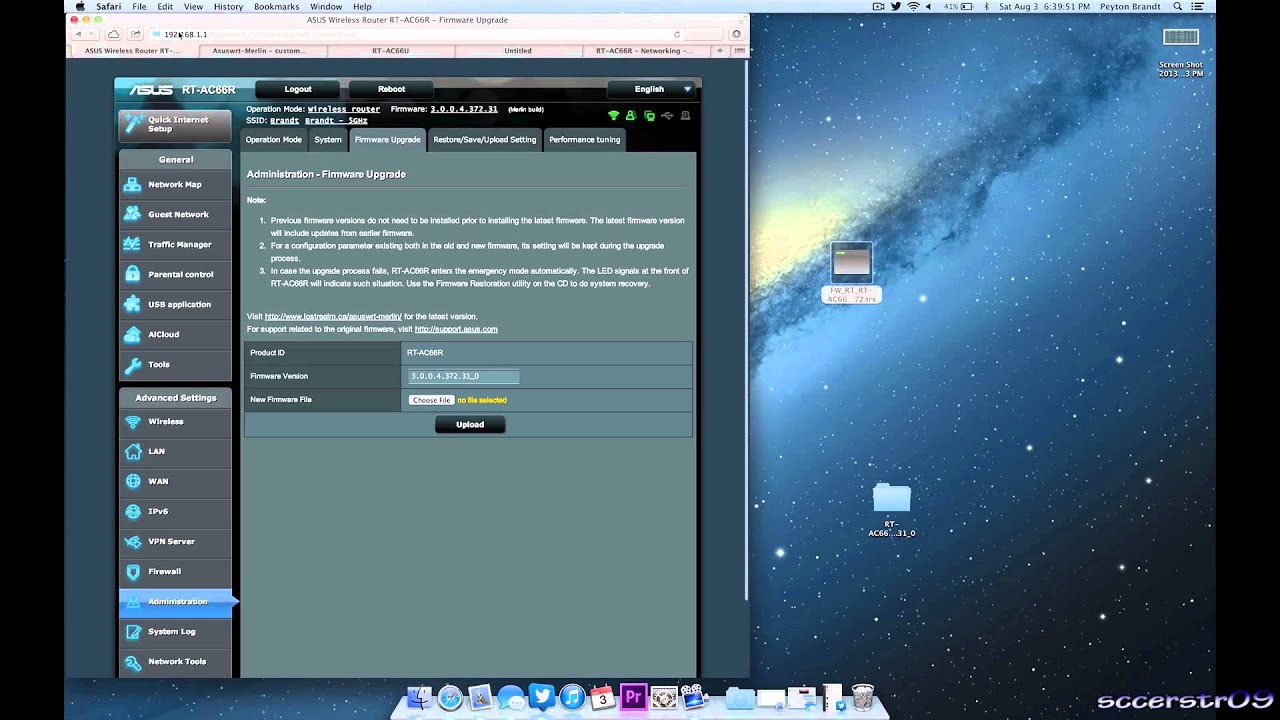1280x720 pixels.
Task: Click the Safari address bar
Action: [417, 34]
